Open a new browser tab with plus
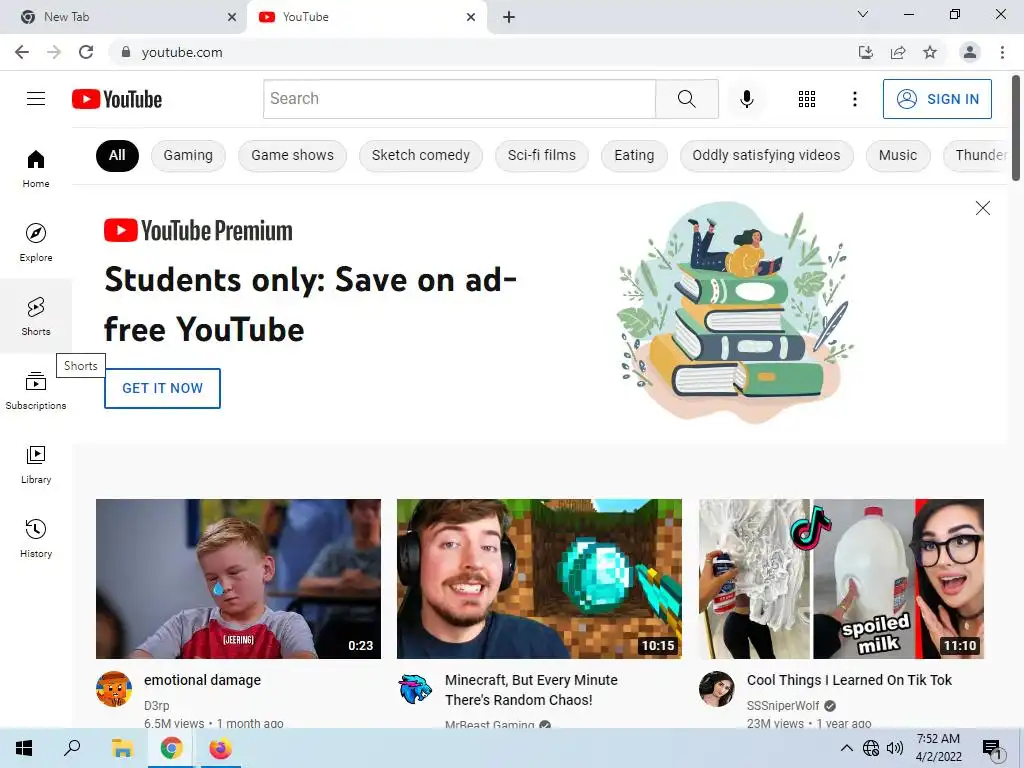The image size is (1024, 768). [x=509, y=17]
